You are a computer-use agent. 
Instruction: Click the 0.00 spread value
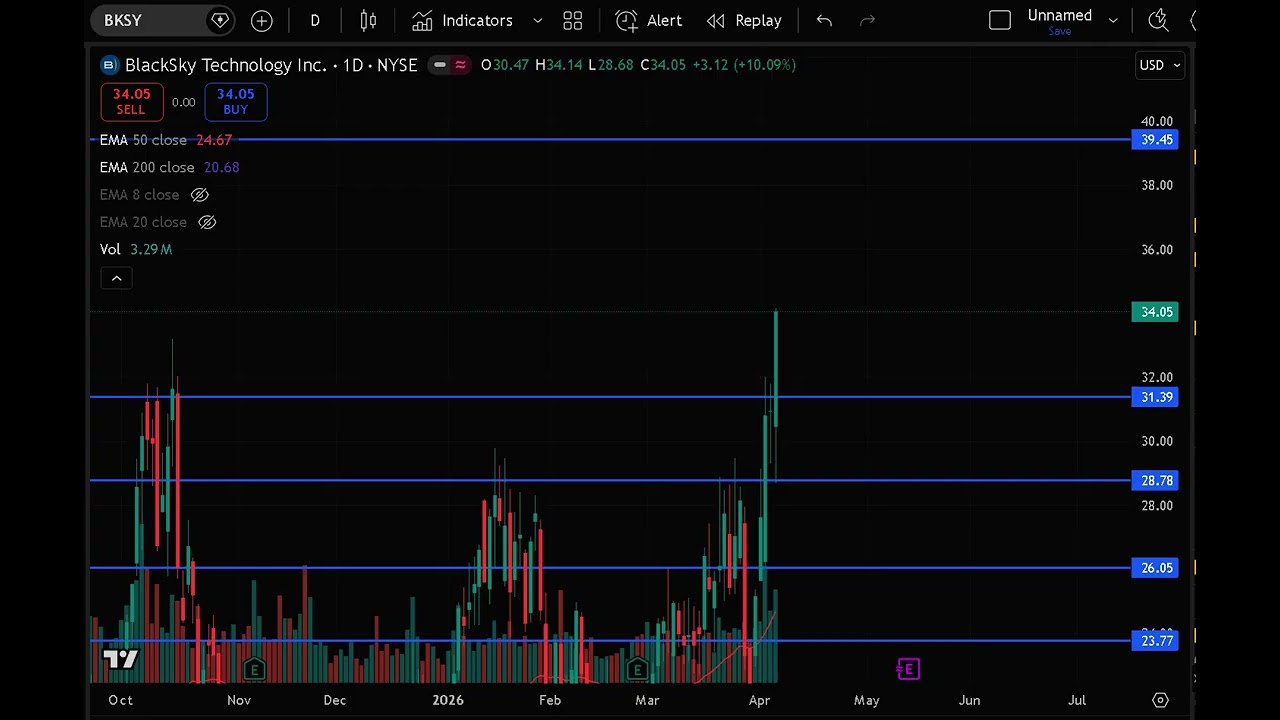(x=183, y=102)
